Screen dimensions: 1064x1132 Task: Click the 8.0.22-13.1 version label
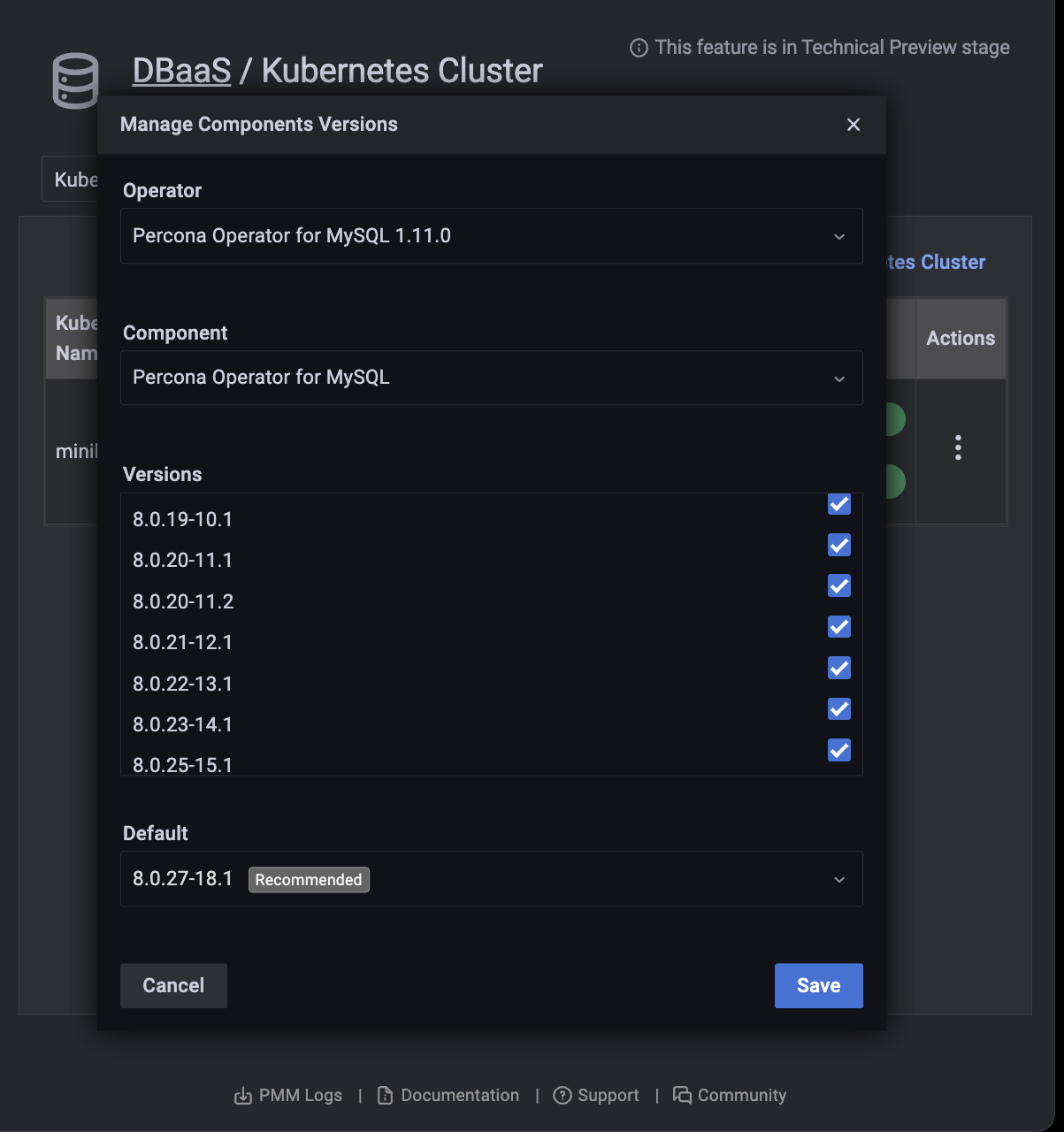tap(183, 684)
